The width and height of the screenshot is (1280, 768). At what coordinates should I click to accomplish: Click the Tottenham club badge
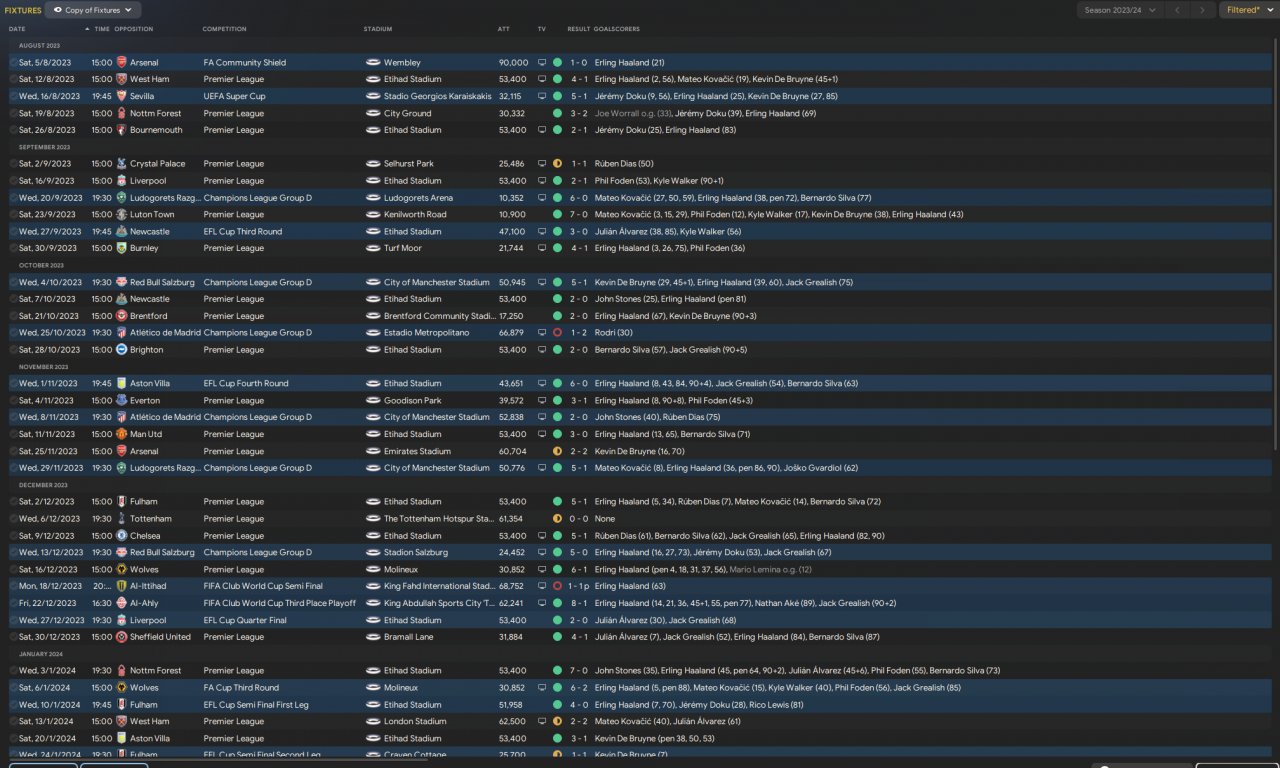pyautogui.click(x=121, y=518)
